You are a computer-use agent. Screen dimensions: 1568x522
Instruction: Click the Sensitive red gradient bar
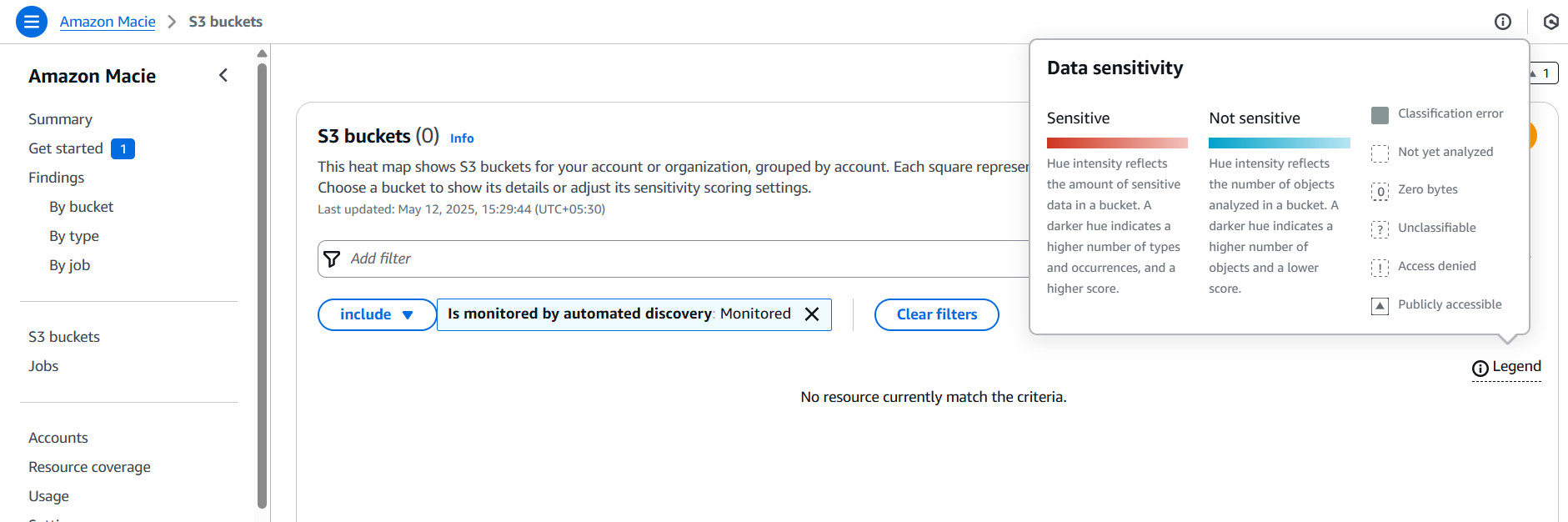[x=1117, y=143]
